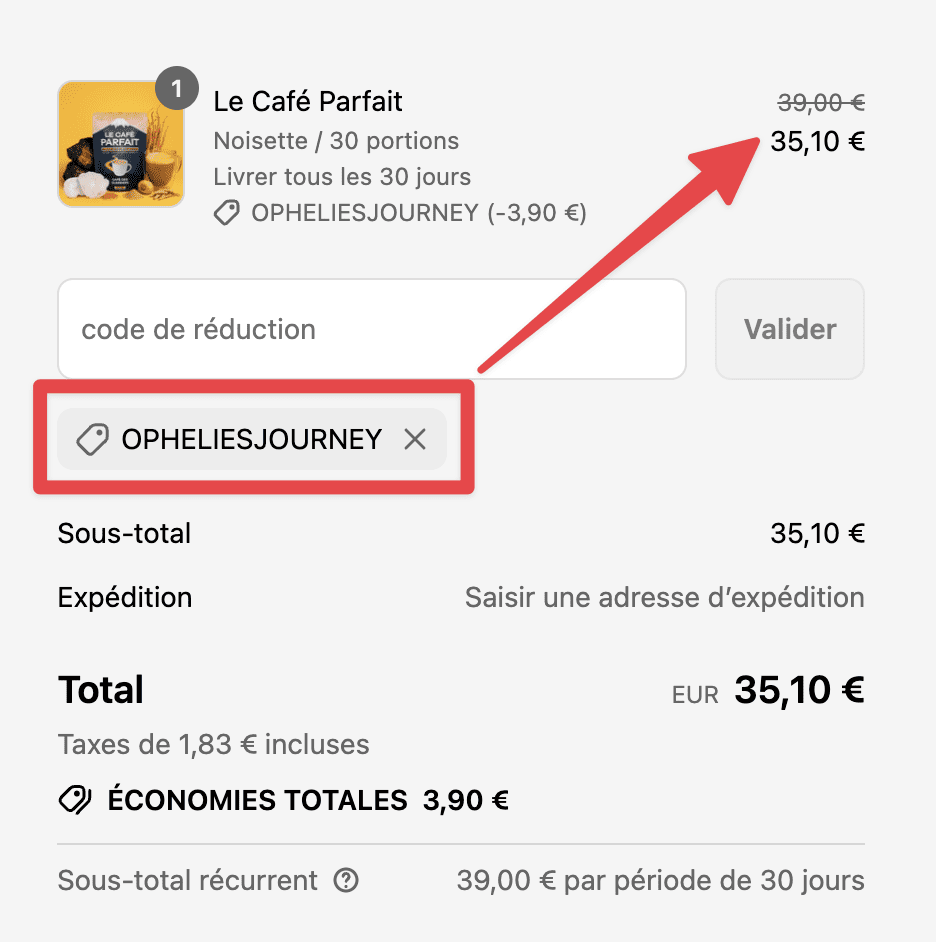Screen dimensions: 936x942
Task: Click the tag icon in OPHELIESJOURNEY chip
Action: [x=93, y=439]
